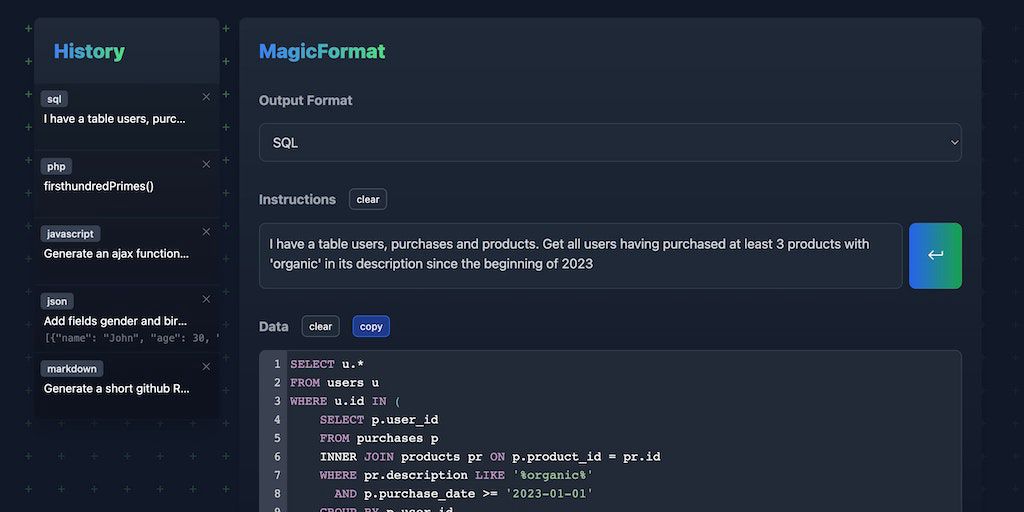This screenshot has height=512, width=1024.
Task: Remove the sql history entry
Action: (x=206, y=97)
